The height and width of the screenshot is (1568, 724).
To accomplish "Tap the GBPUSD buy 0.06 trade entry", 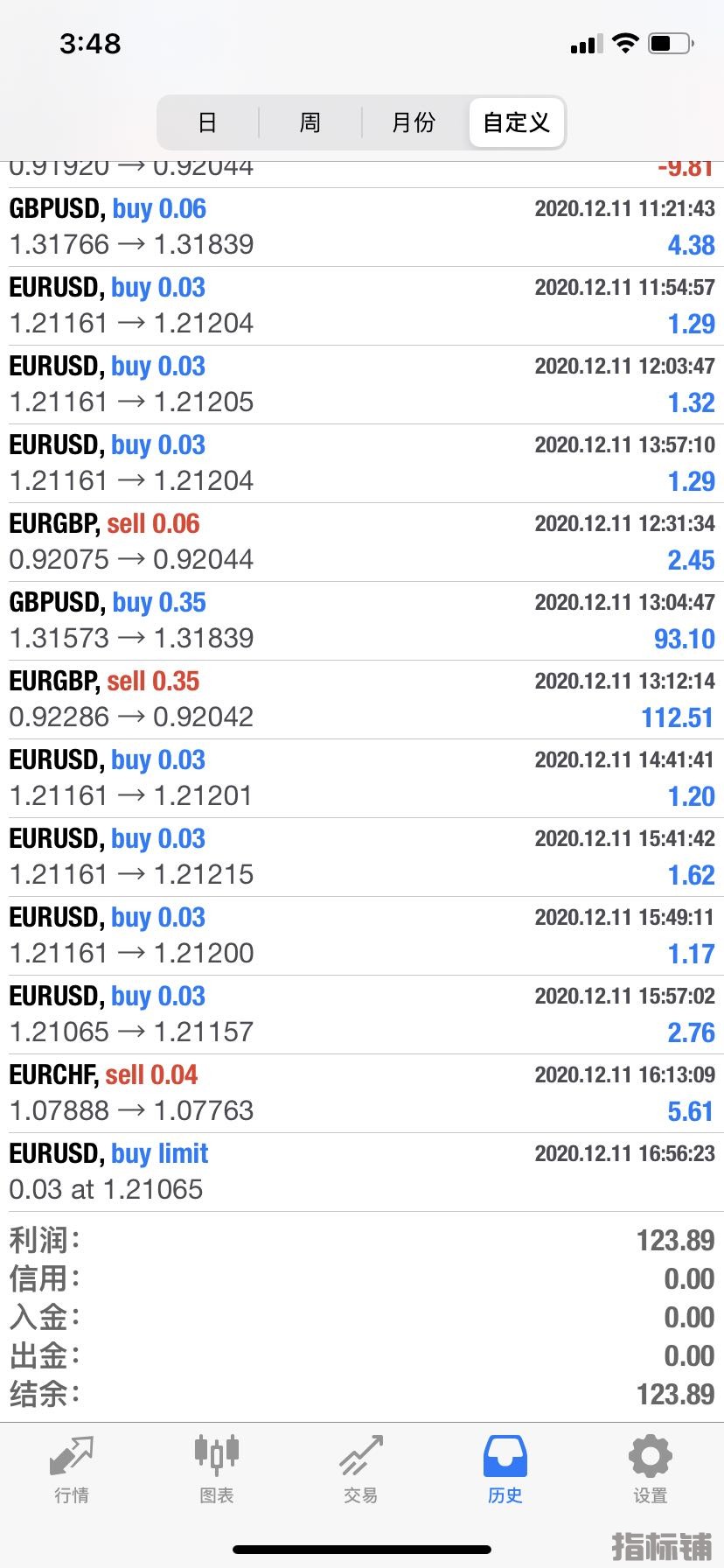I will point(362,227).
